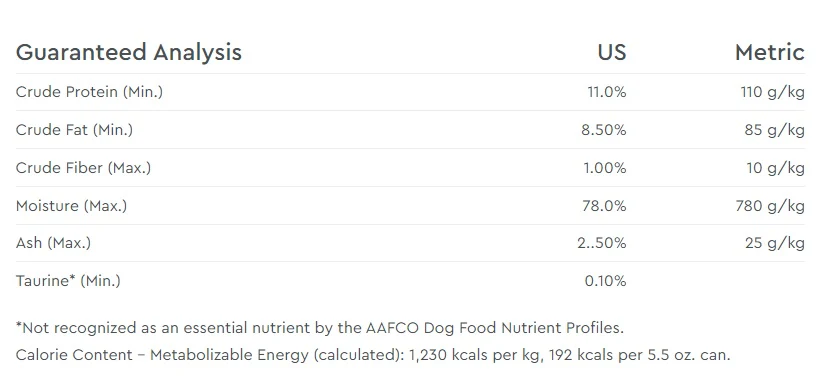Click the AAFCO footnote text
The width and height of the screenshot is (823, 386).
tap(320, 328)
